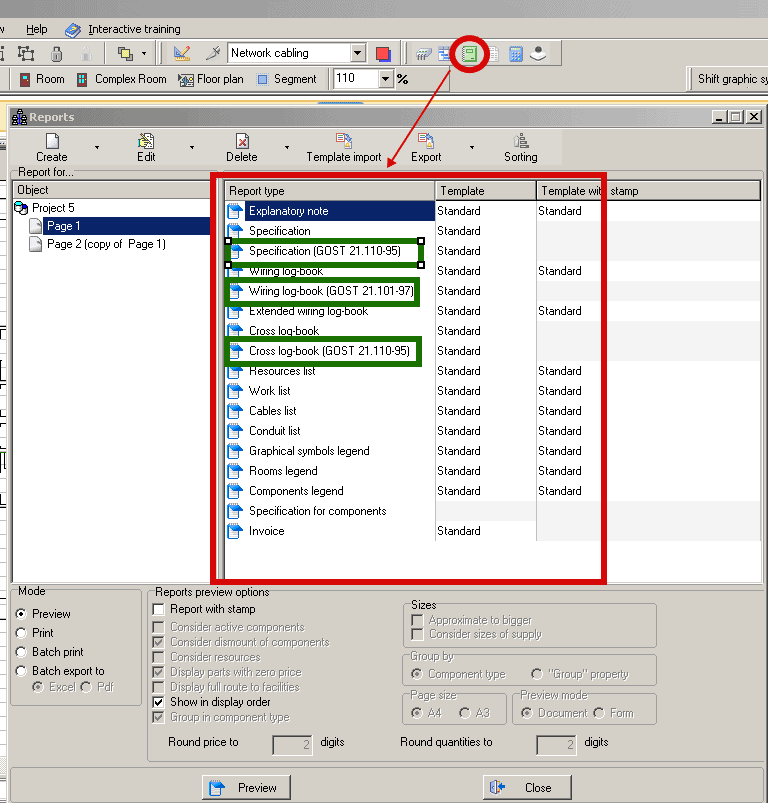Select the Print mode radio button
Image resolution: width=768 pixels, height=803 pixels.
(22, 633)
